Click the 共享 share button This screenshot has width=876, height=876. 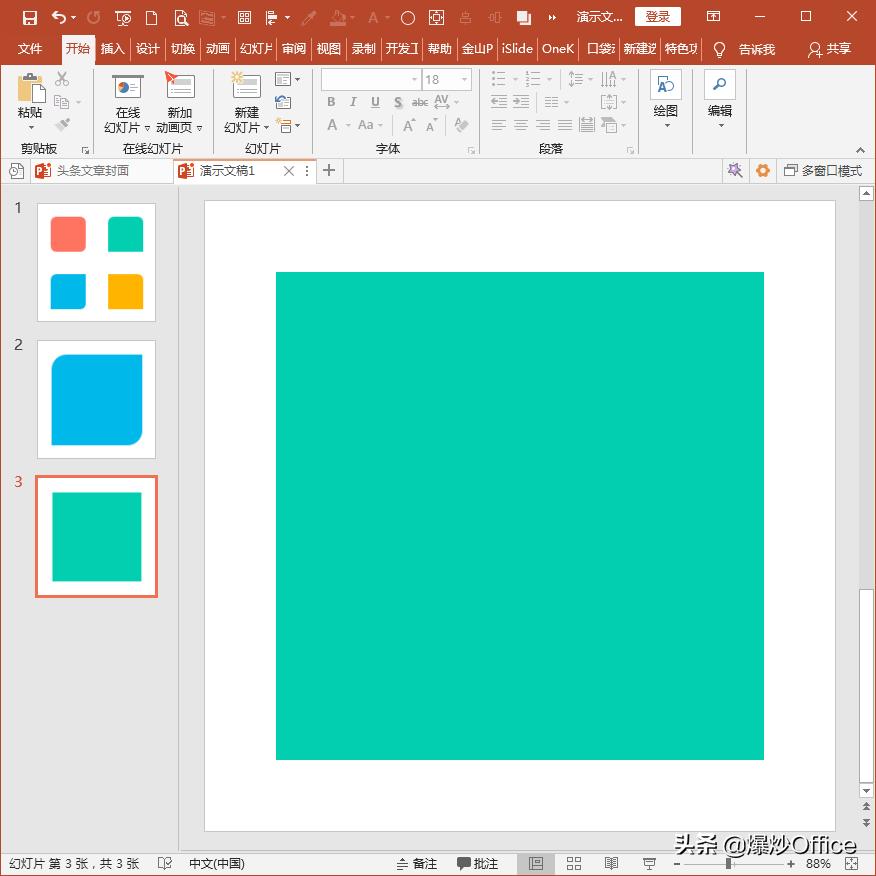[829, 49]
